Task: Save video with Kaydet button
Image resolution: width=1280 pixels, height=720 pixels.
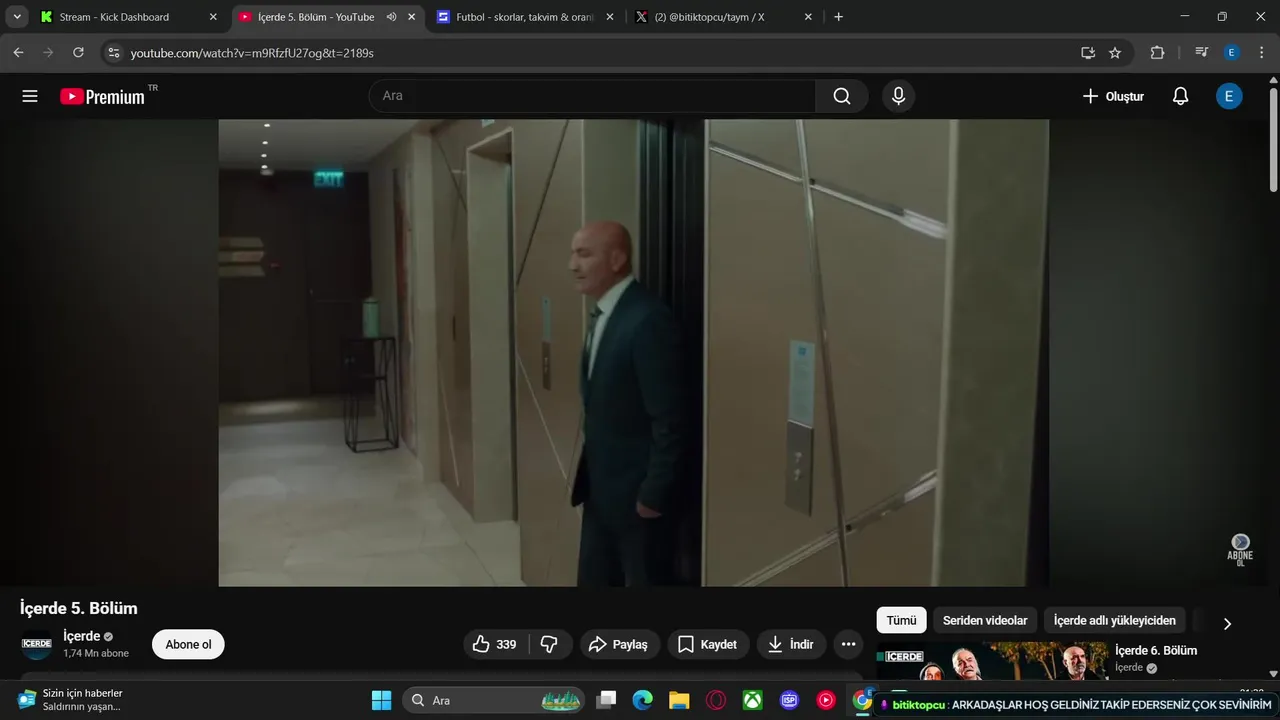Action: (x=707, y=644)
